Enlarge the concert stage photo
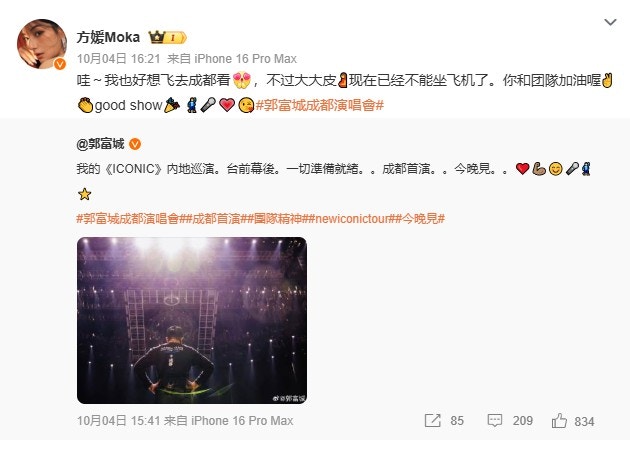 point(192,320)
